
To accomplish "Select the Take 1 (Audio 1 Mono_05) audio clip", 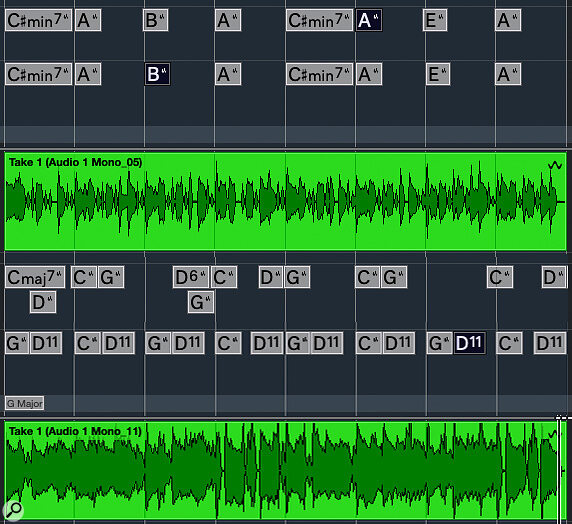I will coord(285,201).
